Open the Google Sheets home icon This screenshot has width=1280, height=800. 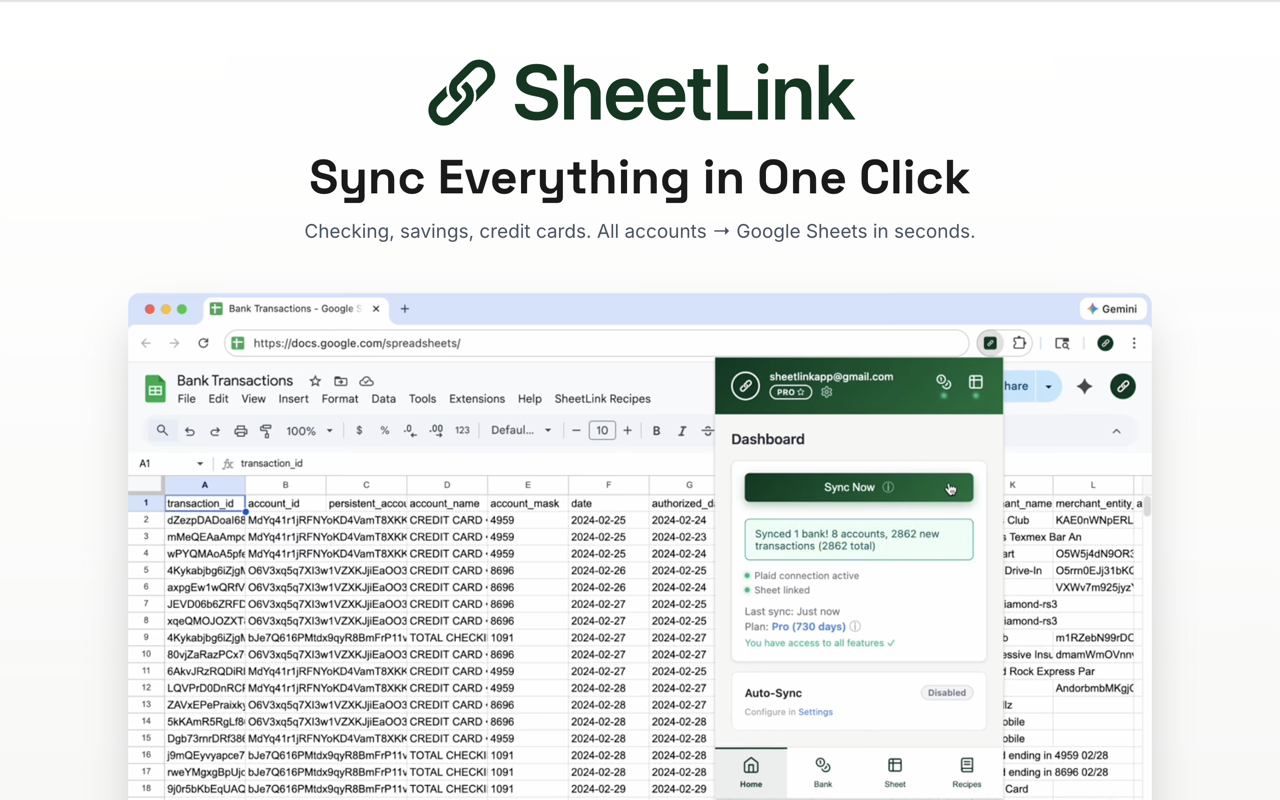point(155,389)
